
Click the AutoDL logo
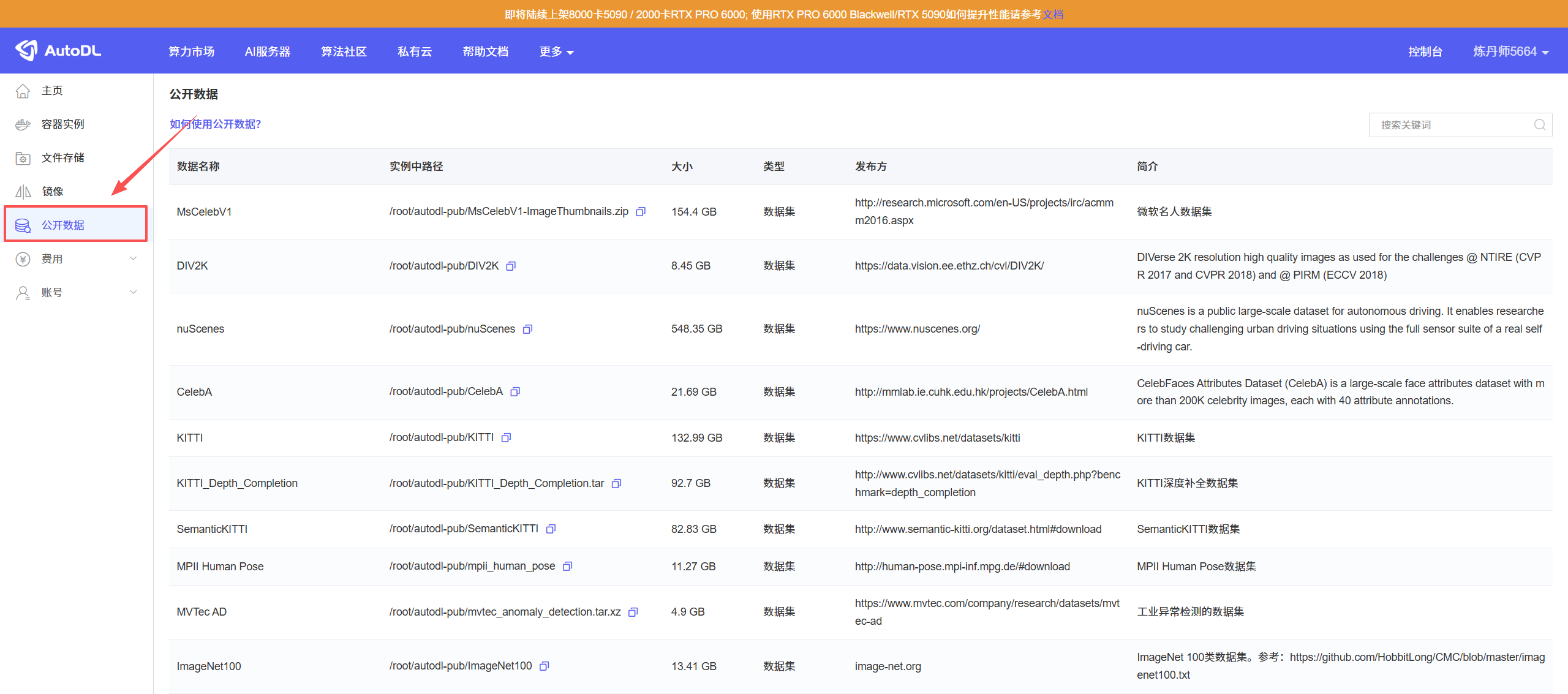(x=59, y=51)
